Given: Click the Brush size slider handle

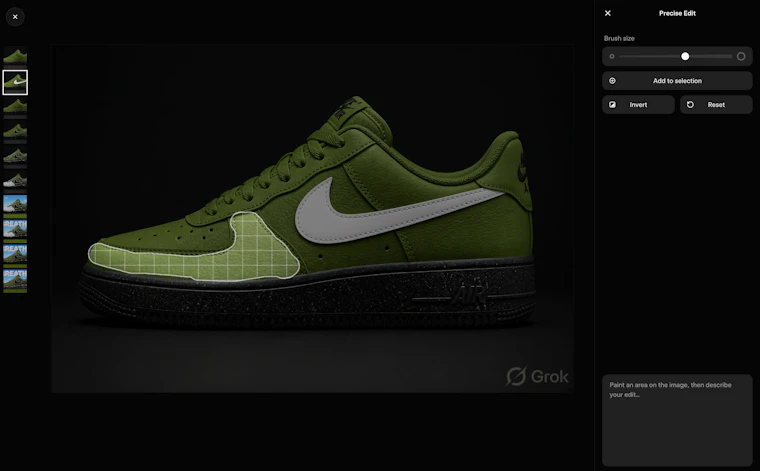Looking at the screenshot, I should click(x=685, y=57).
